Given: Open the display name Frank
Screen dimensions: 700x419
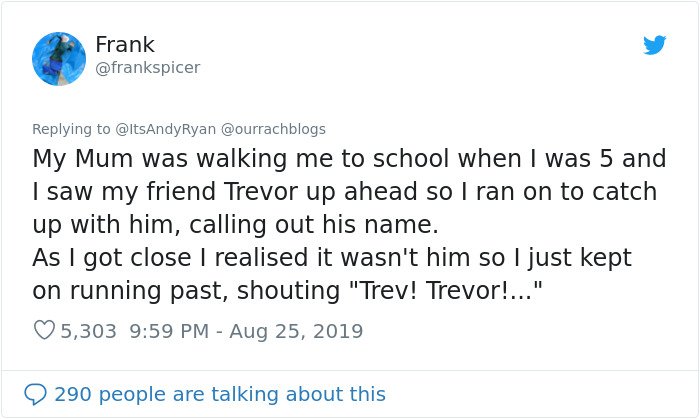Looking at the screenshot, I should coord(125,45).
